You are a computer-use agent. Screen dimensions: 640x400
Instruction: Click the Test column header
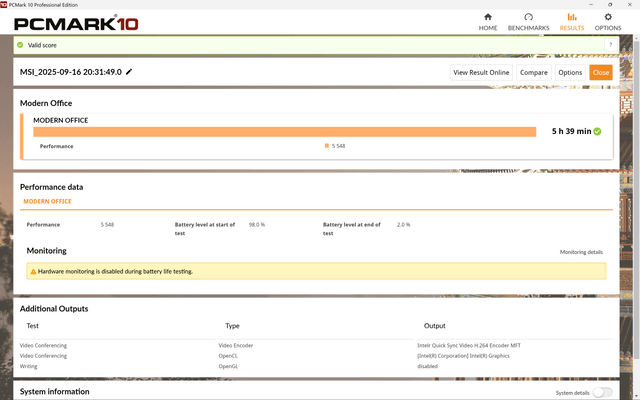pos(33,326)
